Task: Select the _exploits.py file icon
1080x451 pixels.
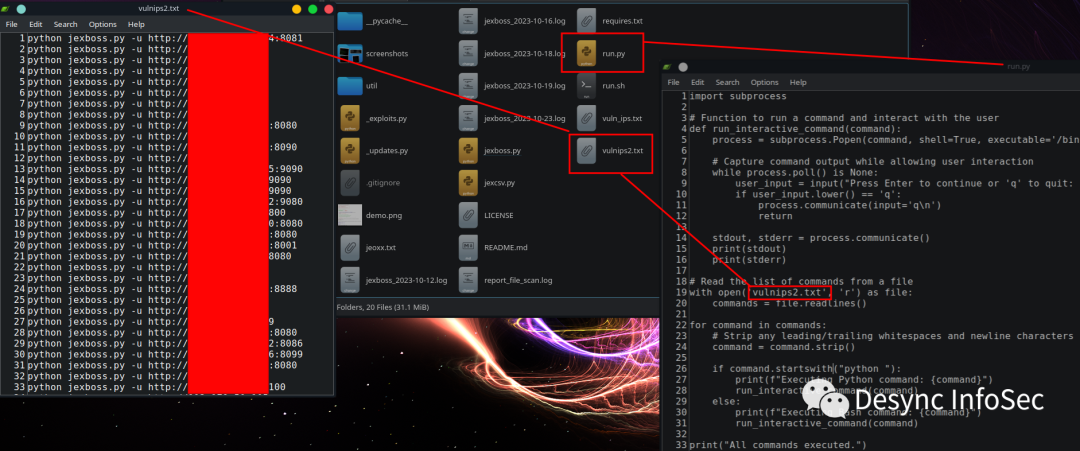Action: coord(351,118)
